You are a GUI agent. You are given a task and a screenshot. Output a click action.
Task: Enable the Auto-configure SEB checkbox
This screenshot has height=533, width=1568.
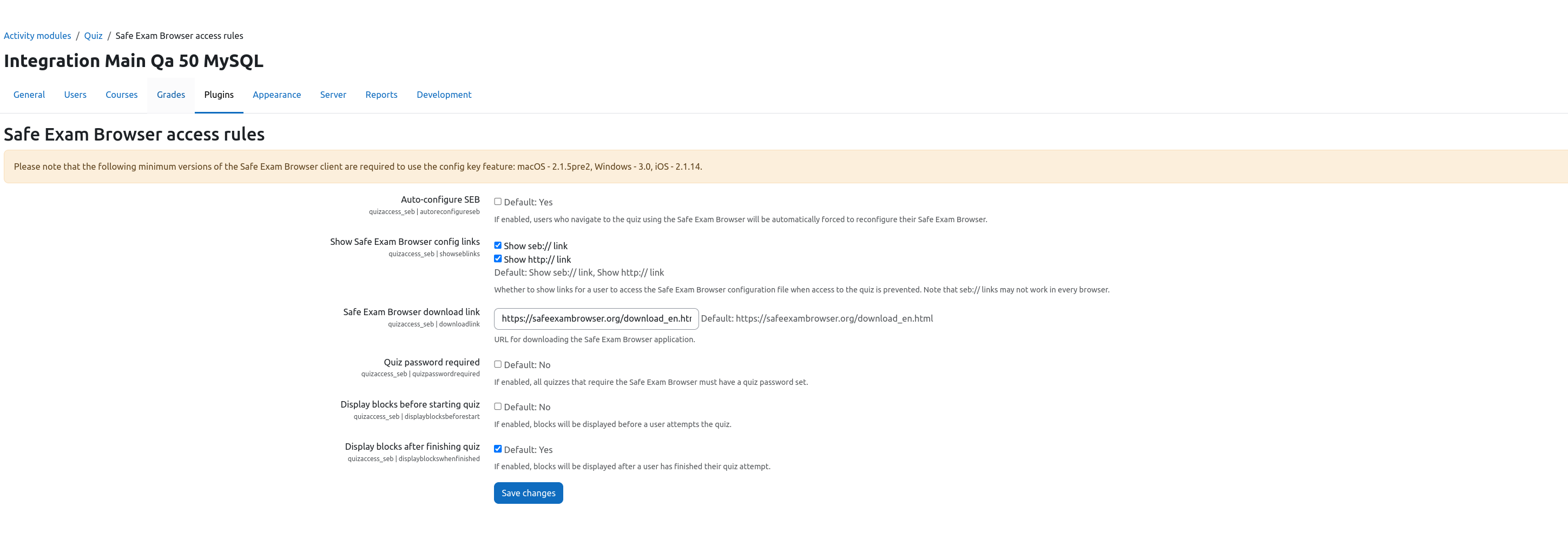pos(497,202)
